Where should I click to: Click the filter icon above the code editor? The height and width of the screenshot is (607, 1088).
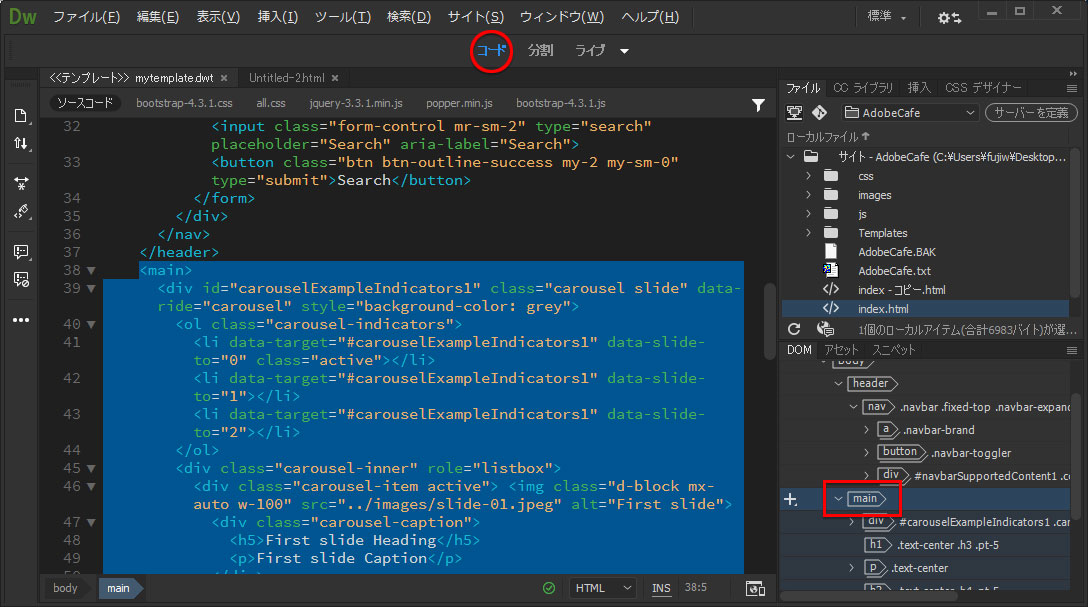pyautogui.click(x=758, y=104)
